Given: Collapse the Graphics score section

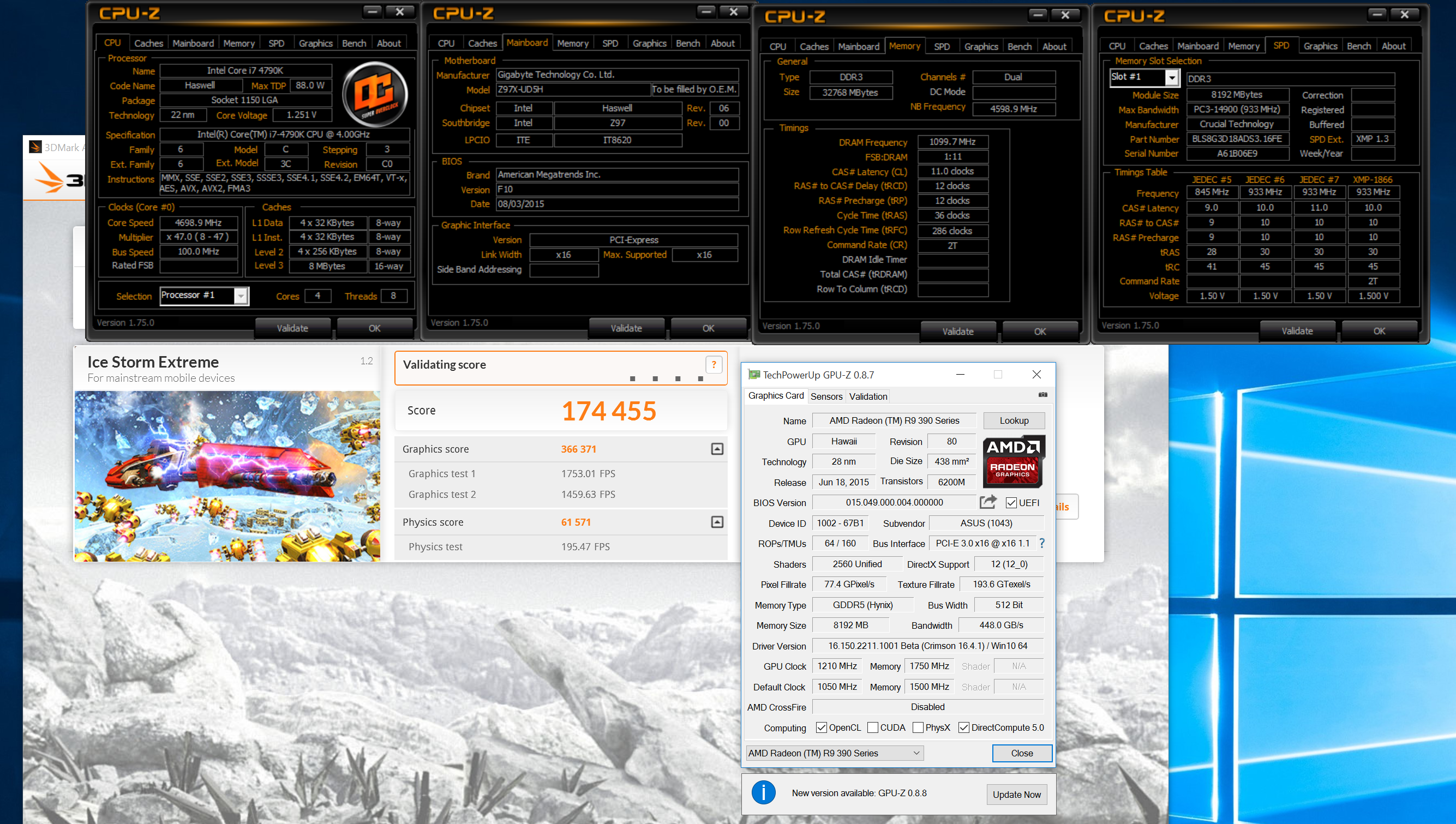Looking at the screenshot, I should (x=717, y=449).
